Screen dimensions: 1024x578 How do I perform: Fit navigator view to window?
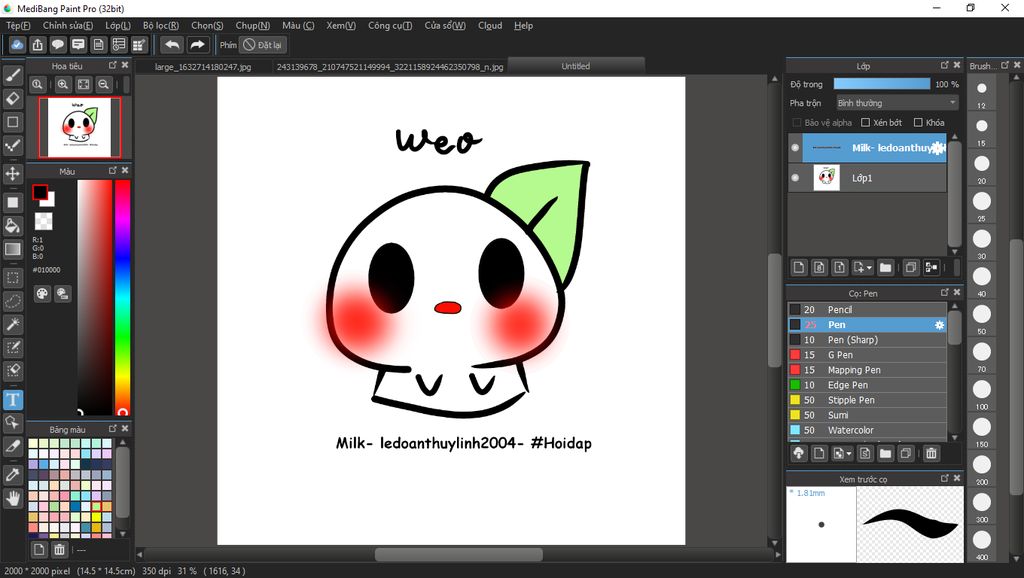click(84, 84)
